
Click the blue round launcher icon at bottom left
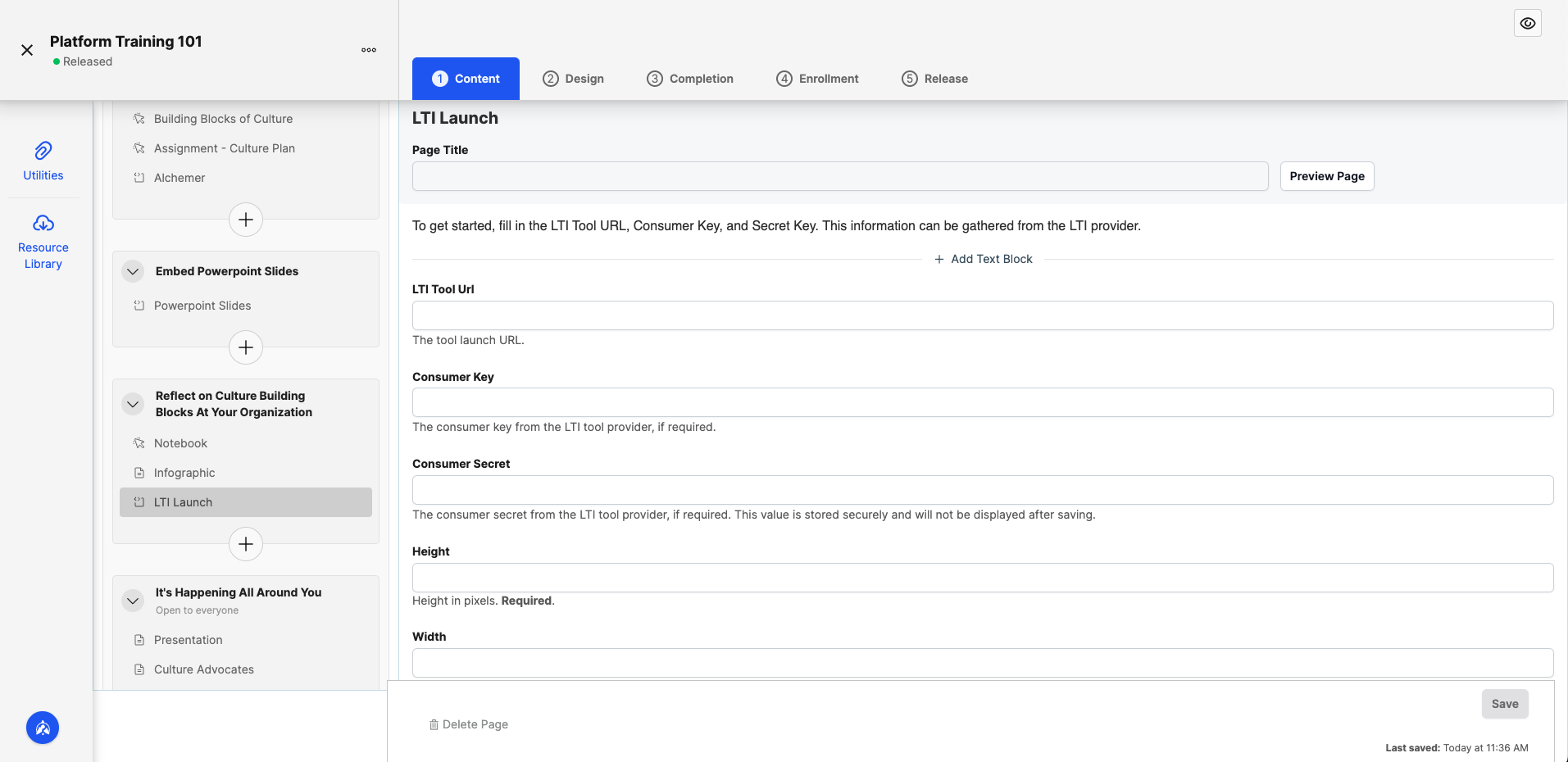43,728
